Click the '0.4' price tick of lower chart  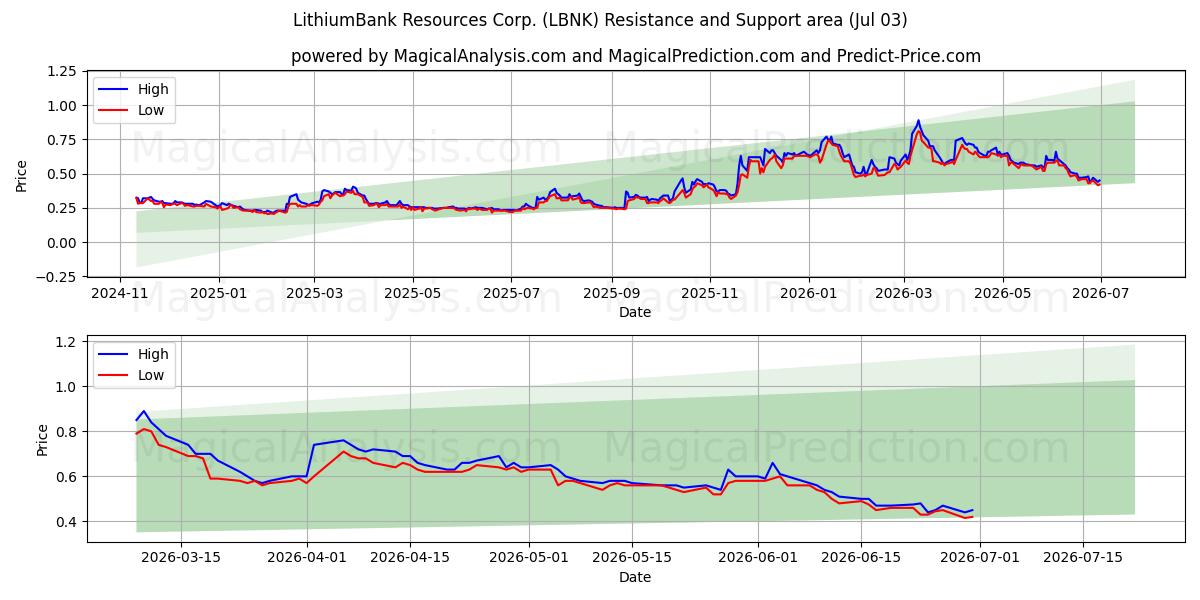click(67, 522)
